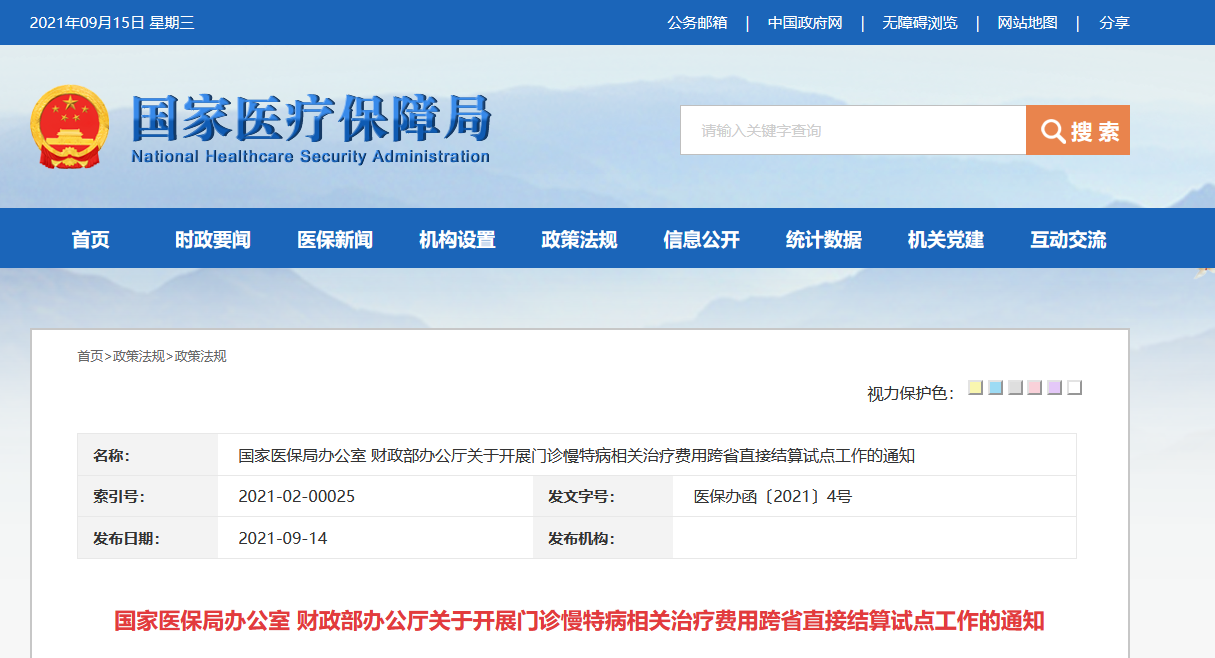Click index number 2021-02-00025
This screenshot has width=1215, height=658.
pyautogui.click(x=297, y=496)
